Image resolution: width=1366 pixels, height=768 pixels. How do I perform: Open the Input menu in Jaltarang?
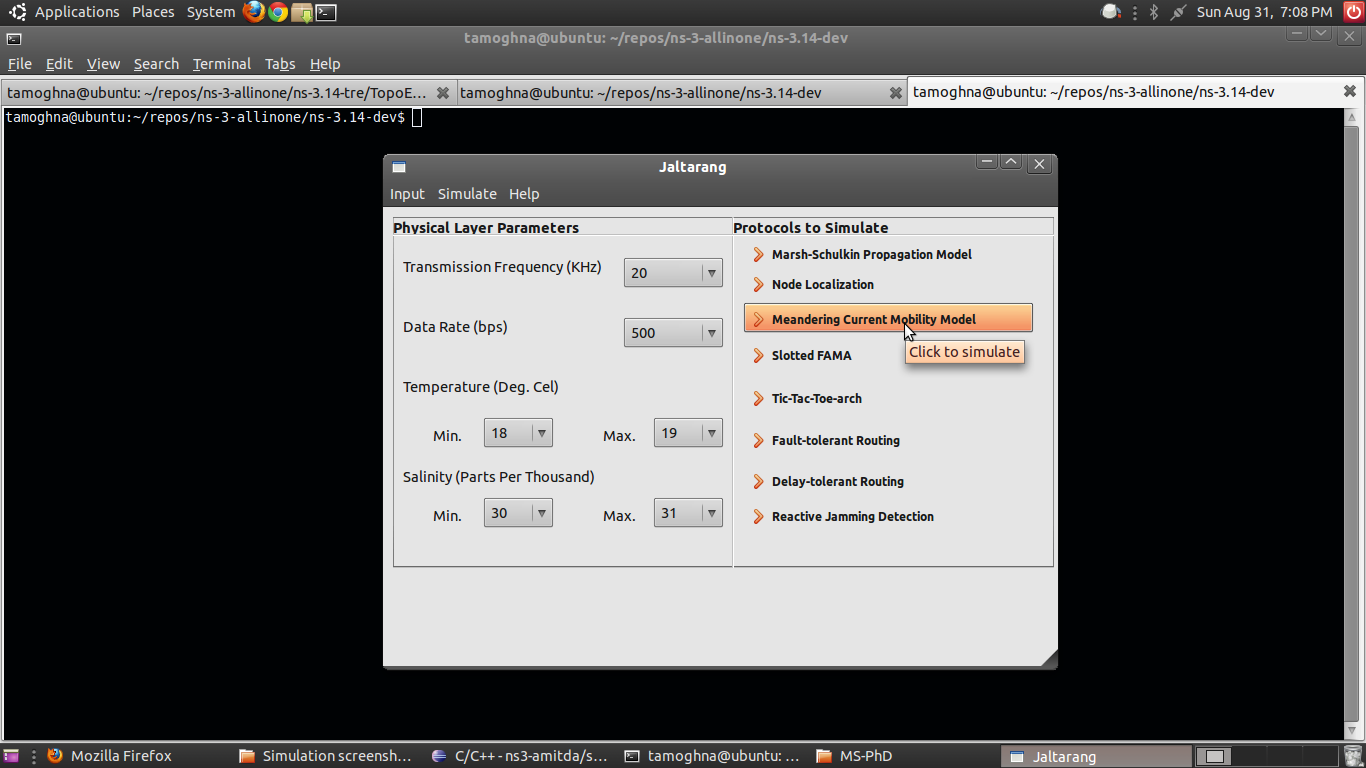coord(407,194)
